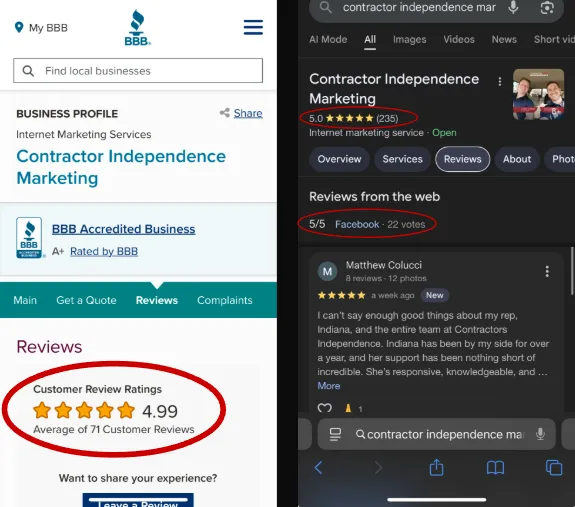Tap Safari share icon
The width and height of the screenshot is (575, 507).
(x=436, y=467)
